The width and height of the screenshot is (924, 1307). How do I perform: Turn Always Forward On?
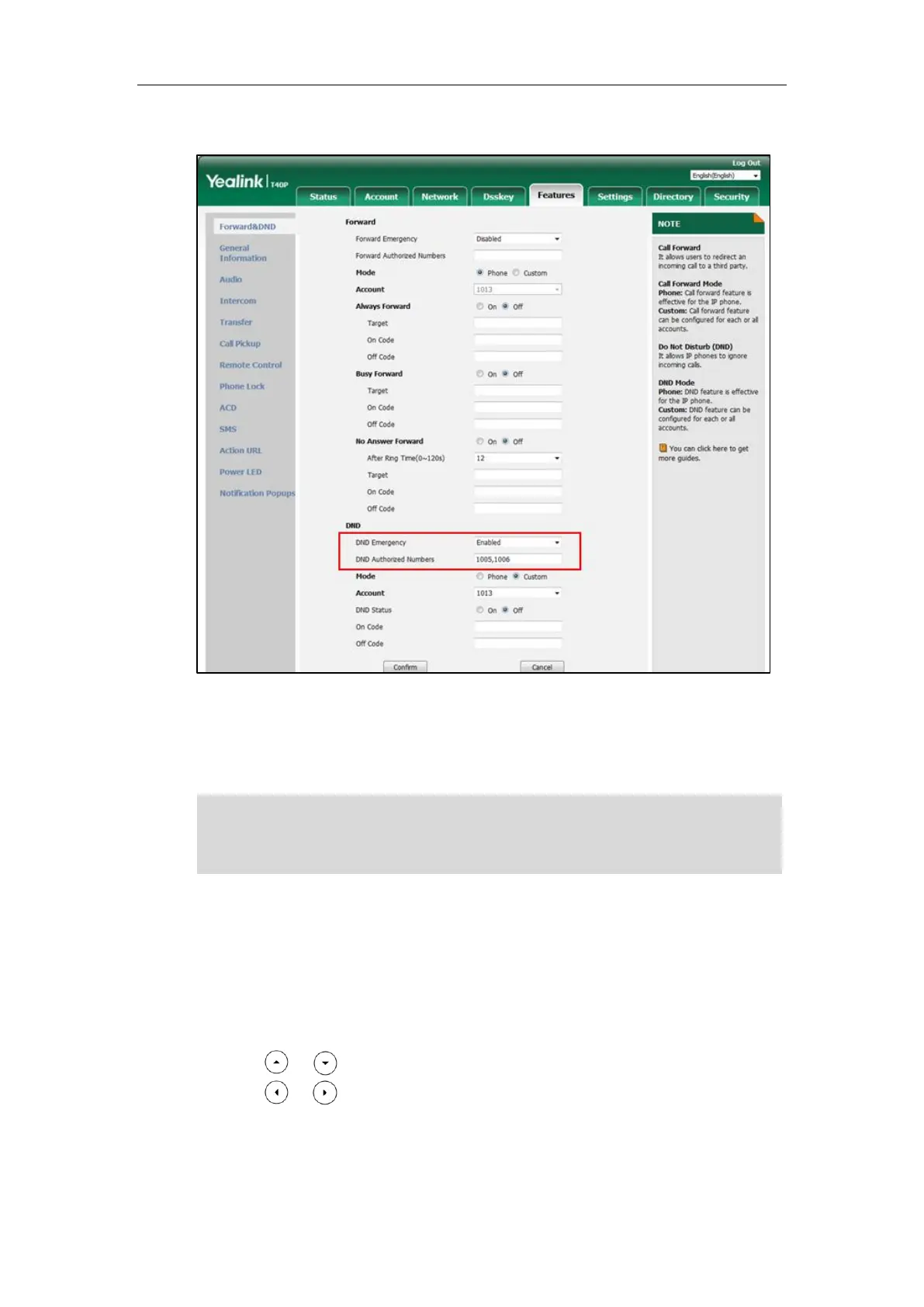(x=480, y=307)
